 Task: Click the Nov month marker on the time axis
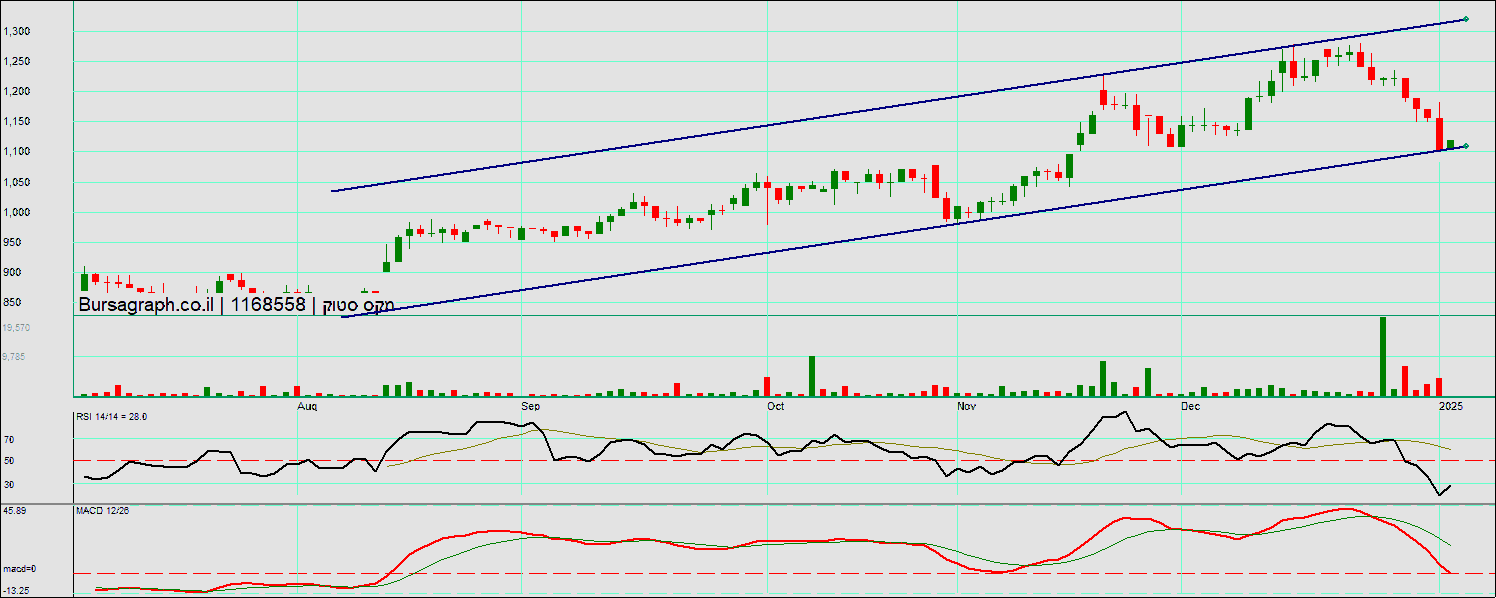tap(966, 407)
